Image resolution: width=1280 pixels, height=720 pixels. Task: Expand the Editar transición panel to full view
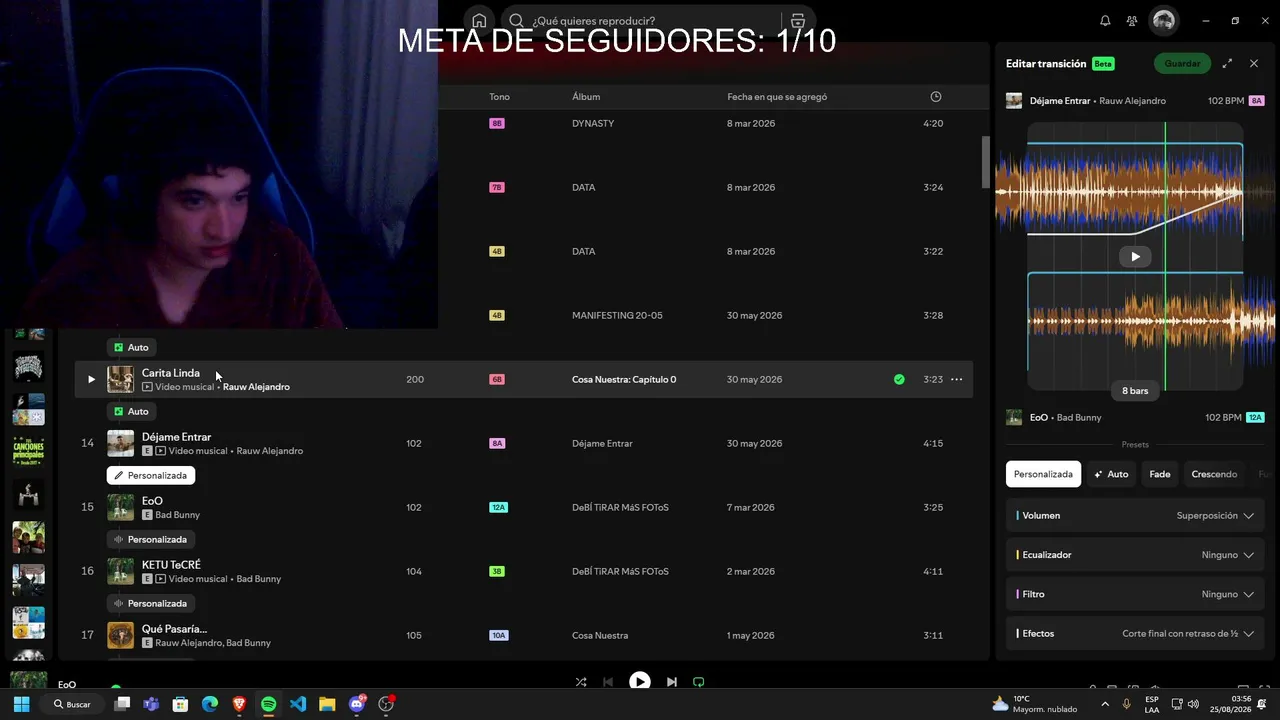click(x=1227, y=64)
